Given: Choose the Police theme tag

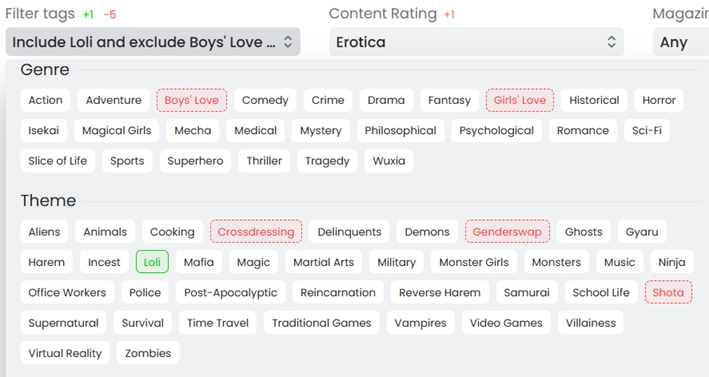Looking at the screenshot, I should coord(145,292).
